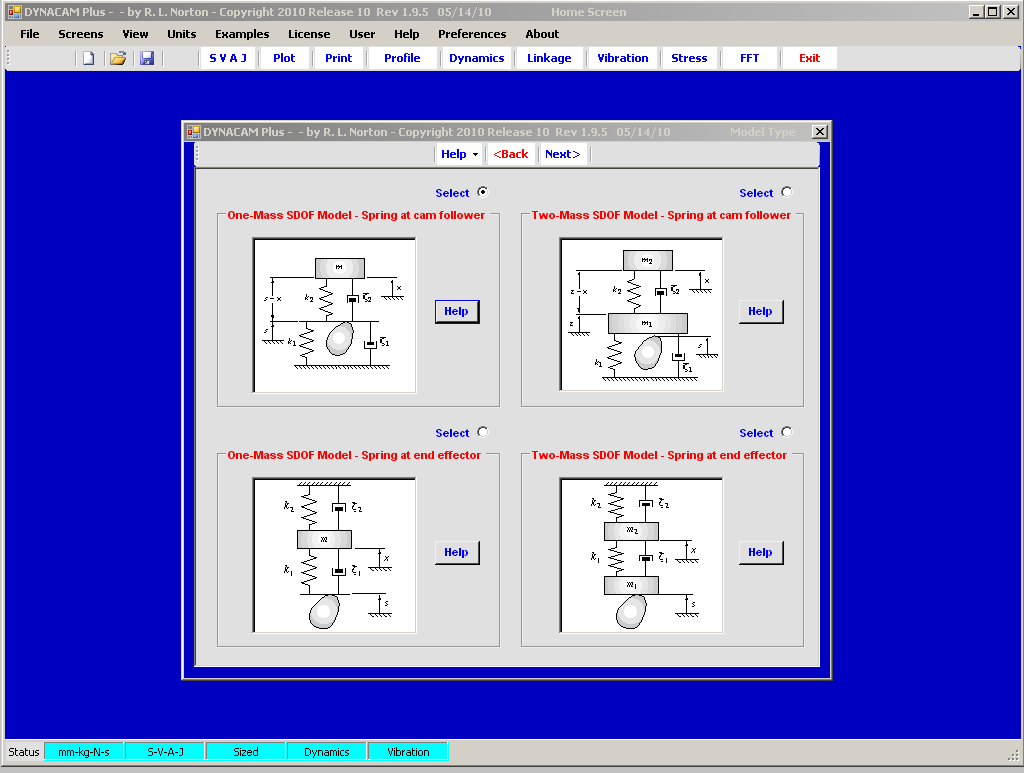Click the S V A J toolbar button

(228, 58)
